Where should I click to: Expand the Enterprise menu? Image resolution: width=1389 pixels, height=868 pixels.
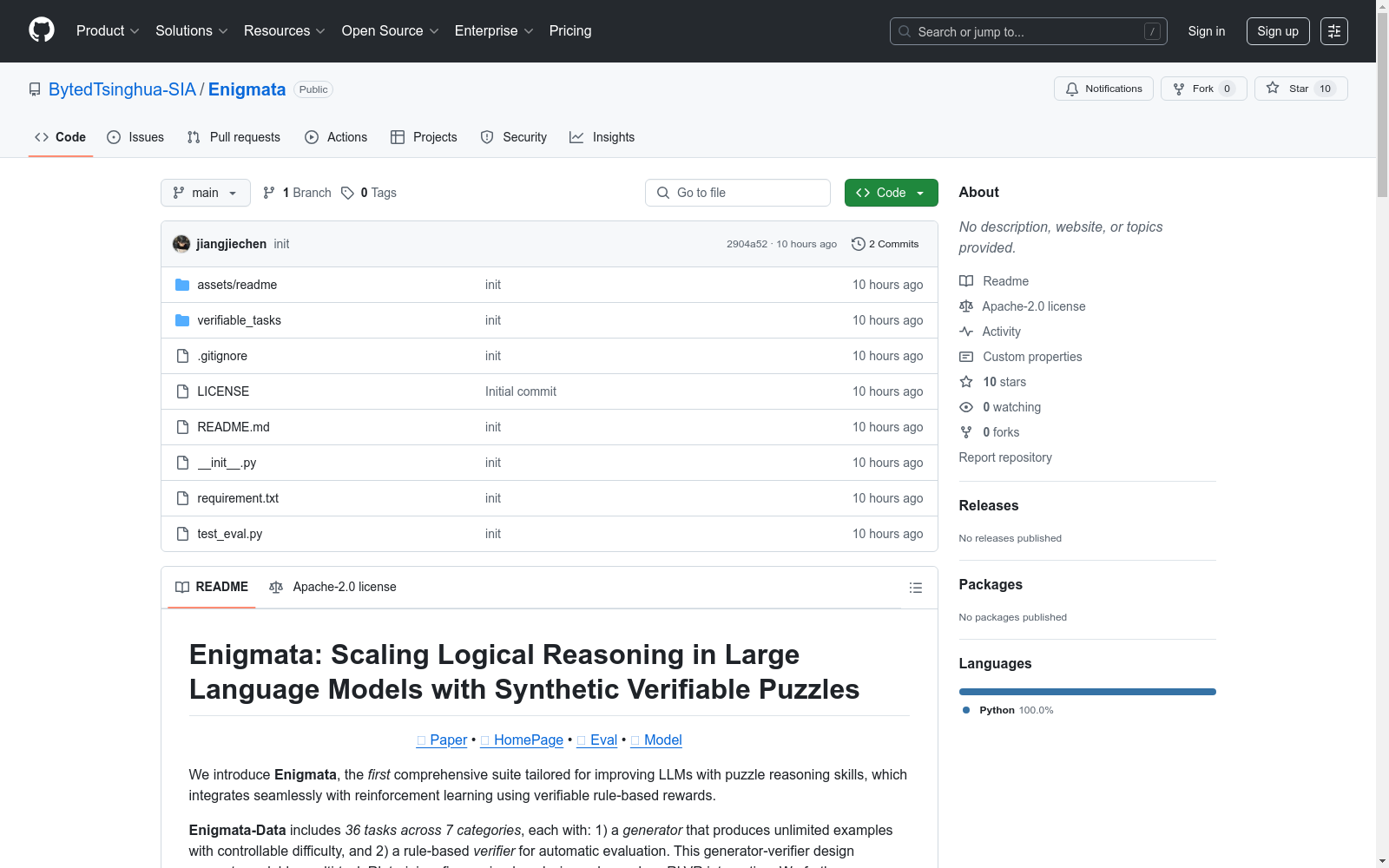click(x=494, y=31)
